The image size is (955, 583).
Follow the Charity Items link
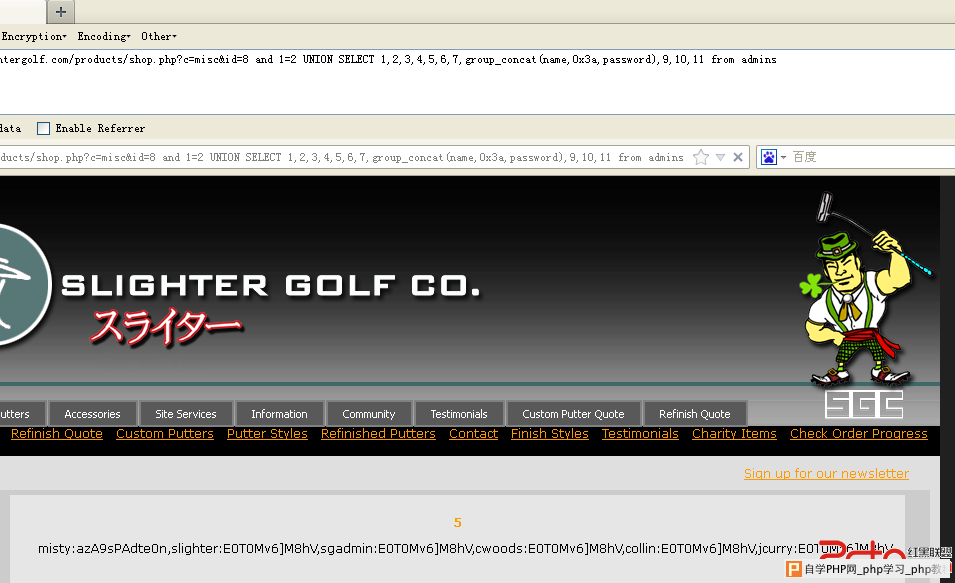(735, 434)
